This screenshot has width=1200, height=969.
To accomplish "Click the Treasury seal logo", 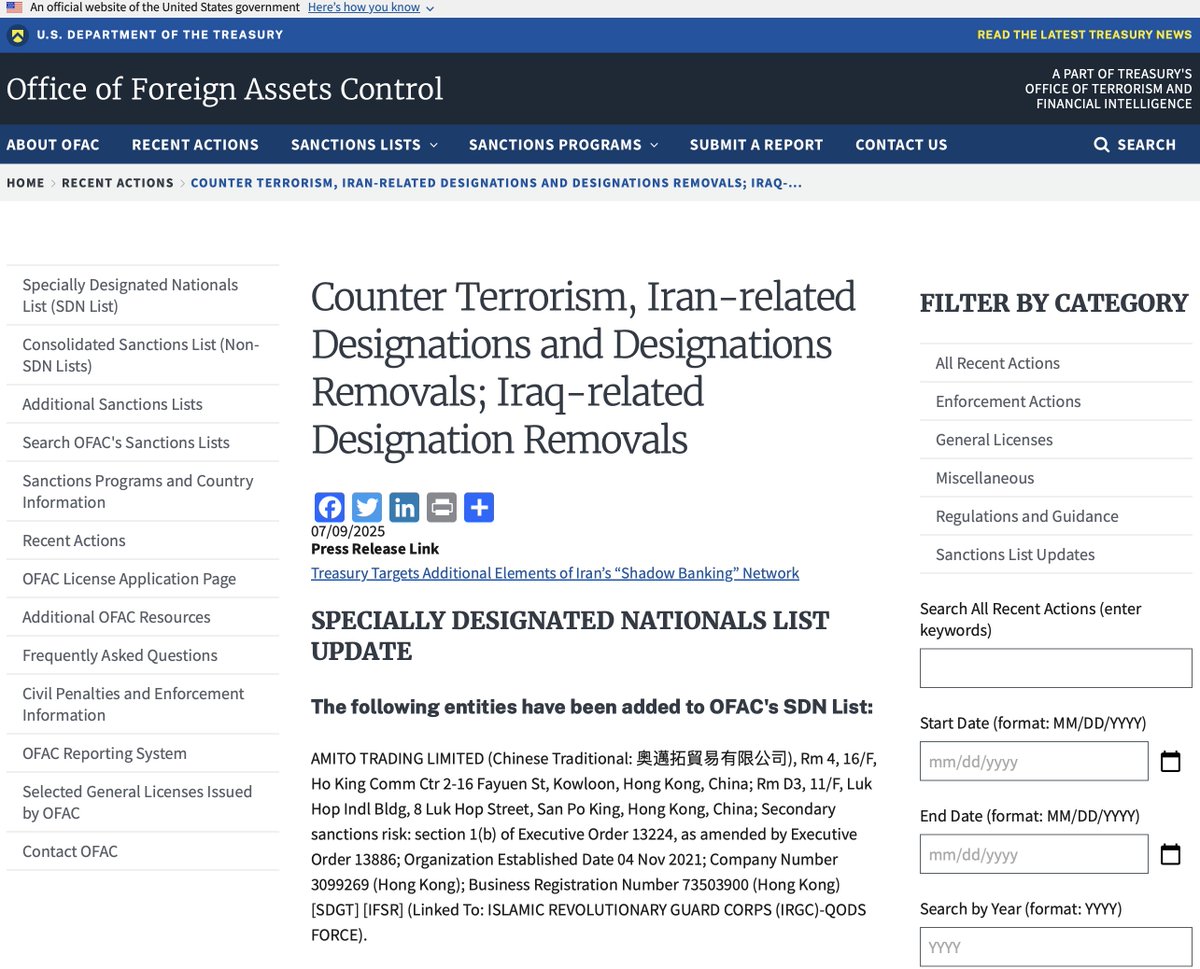I will [x=17, y=35].
